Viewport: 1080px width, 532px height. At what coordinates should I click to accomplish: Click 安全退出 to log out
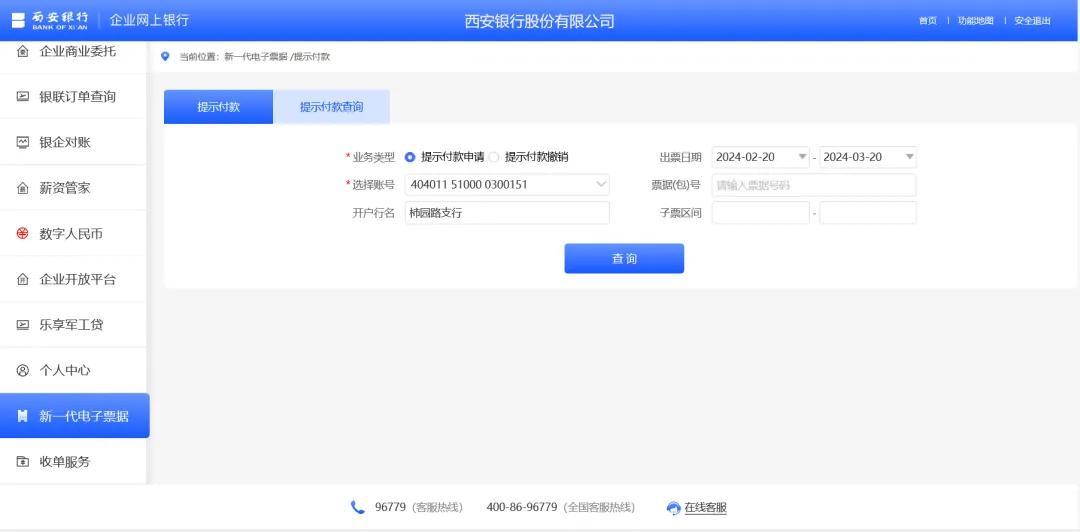(x=1032, y=21)
